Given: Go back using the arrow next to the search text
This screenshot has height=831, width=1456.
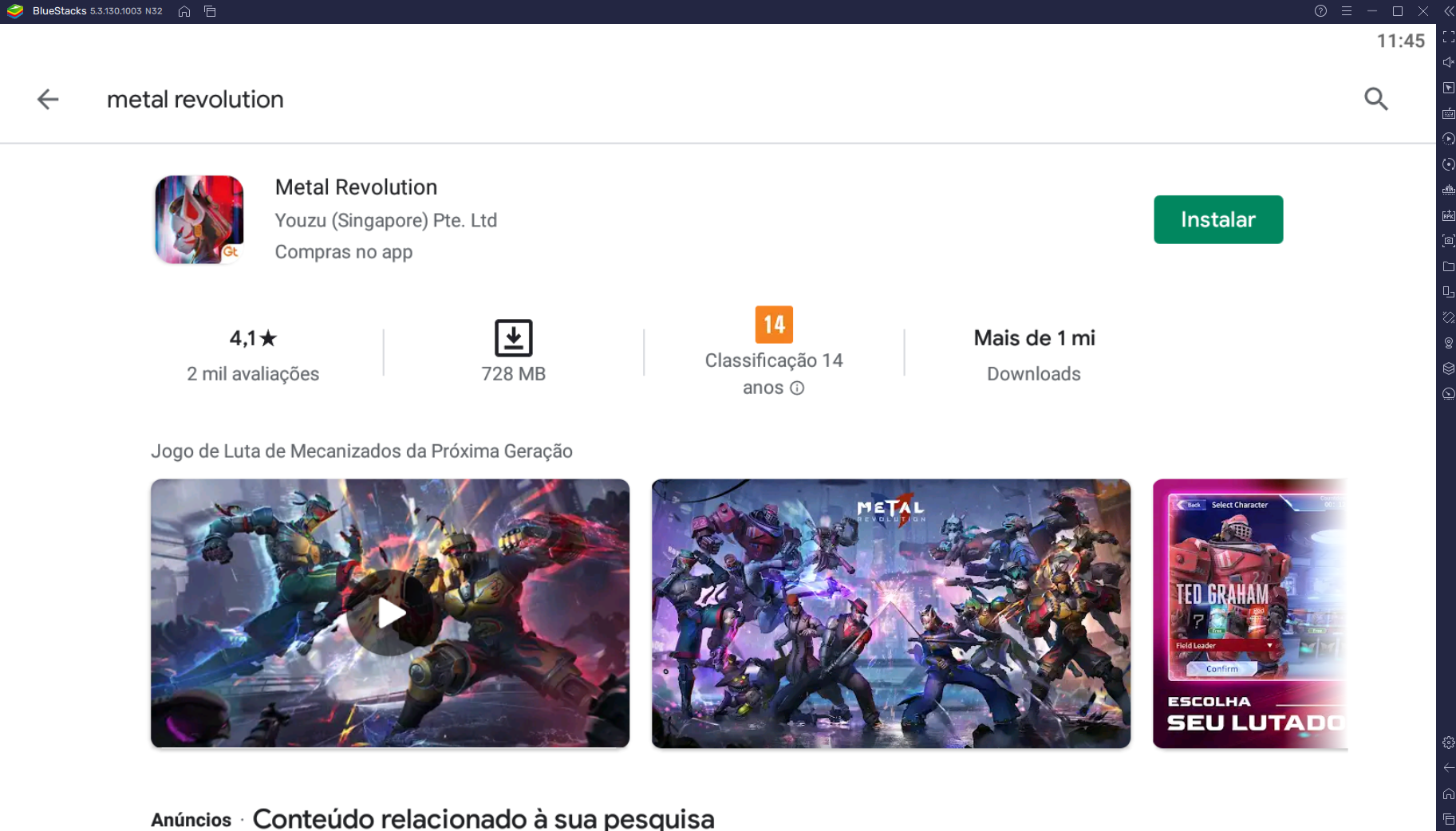Looking at the screenshot, I should [x=48, y=99].
